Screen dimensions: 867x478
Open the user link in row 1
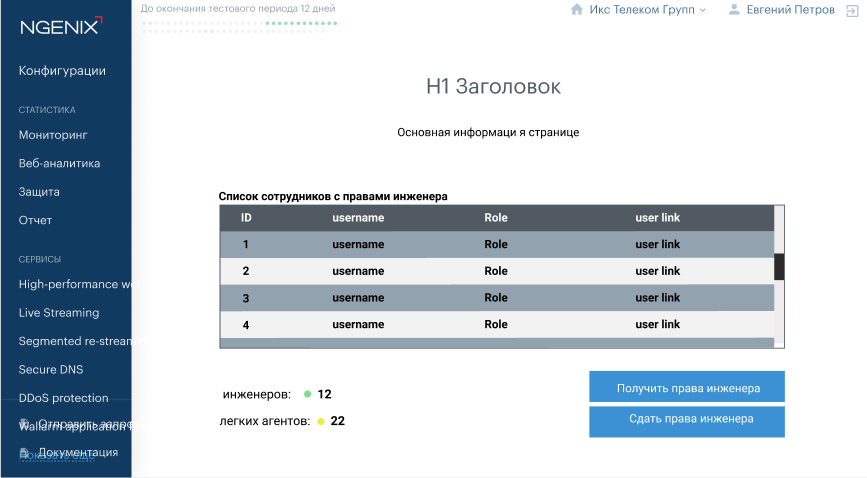pyautogui.click(x=657, y=245)
